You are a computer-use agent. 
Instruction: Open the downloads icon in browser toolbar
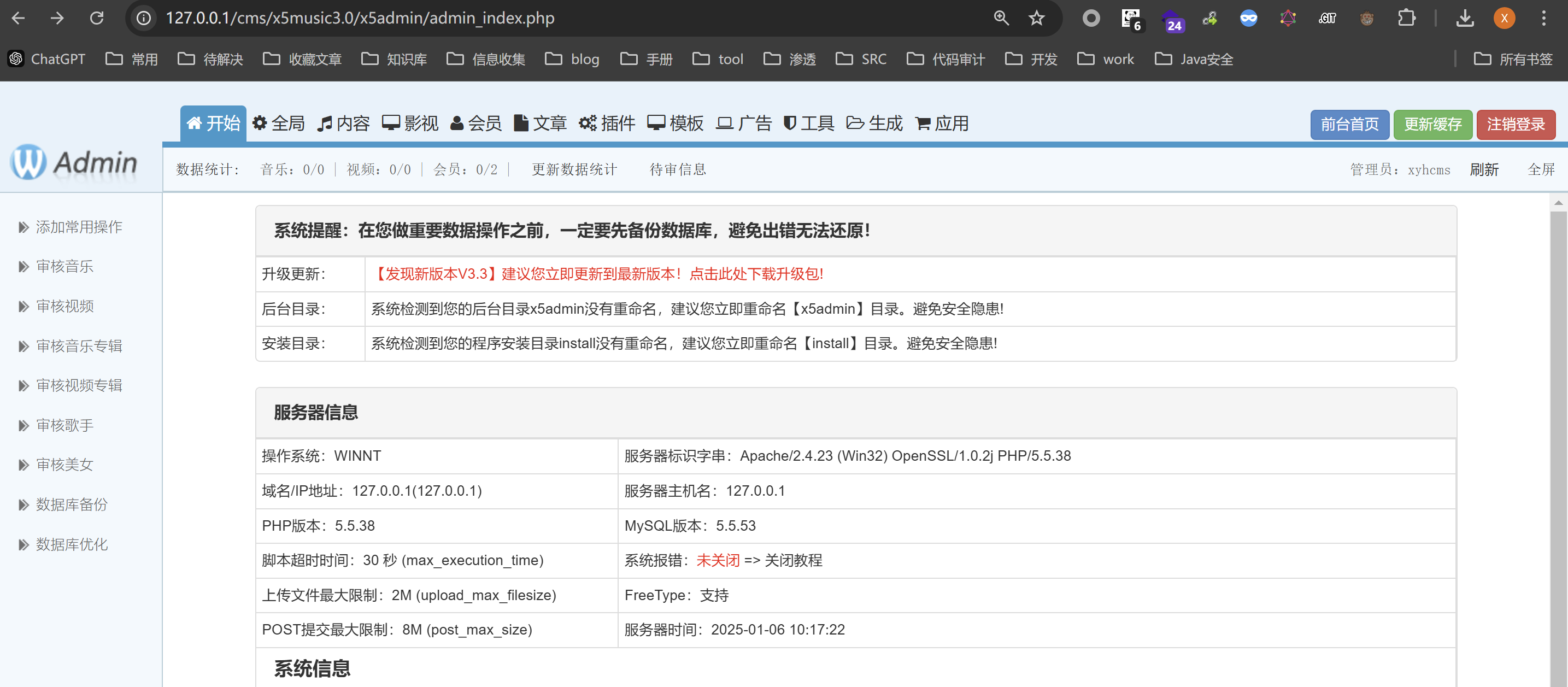1465,18
